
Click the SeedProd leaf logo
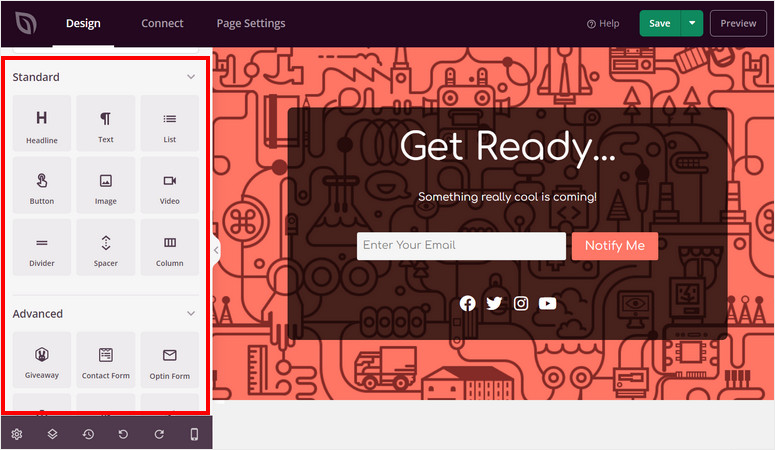point(26,23)
